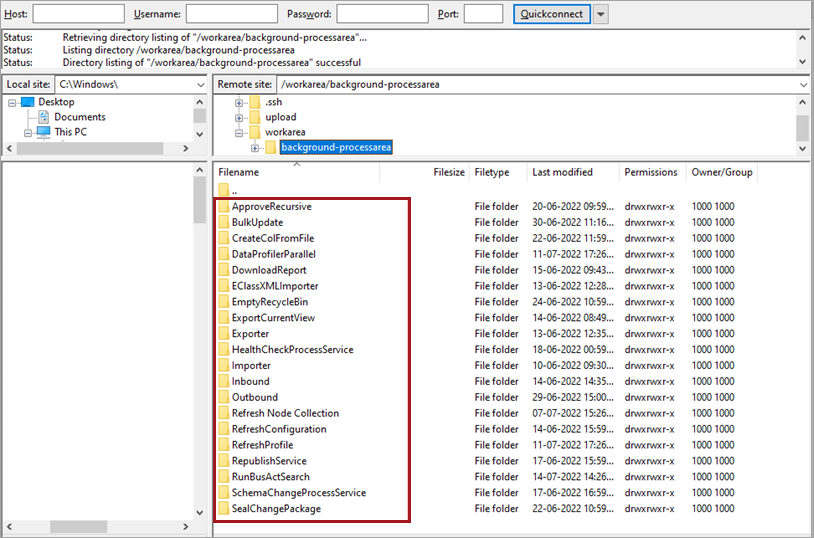The width and height of the screenshot is (814, 538).
Task: Click the Desktop icon in local tree
Action: tap(27, 102)
